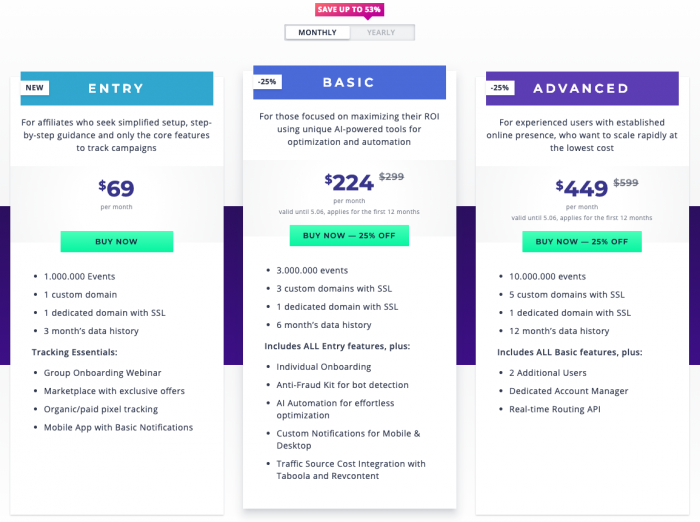Click the crossed-out $599 price
The height and width of the screenshot is (522, 700).
(626, 183)
